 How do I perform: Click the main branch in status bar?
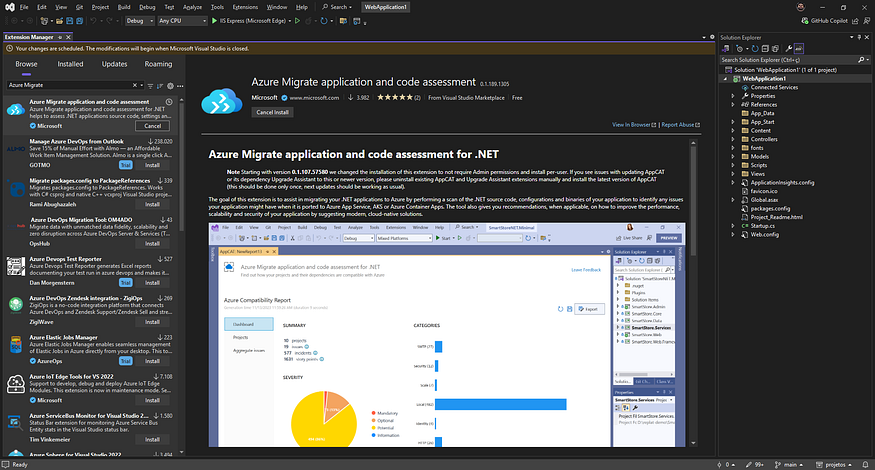(789, 464)
